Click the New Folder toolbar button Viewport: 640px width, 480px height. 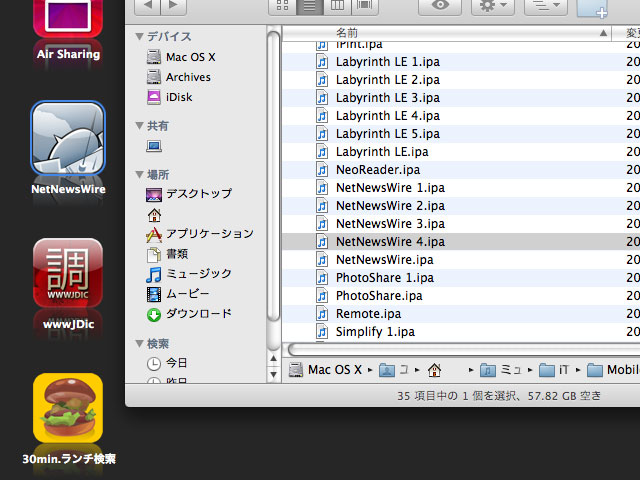[x=592, y=8]
